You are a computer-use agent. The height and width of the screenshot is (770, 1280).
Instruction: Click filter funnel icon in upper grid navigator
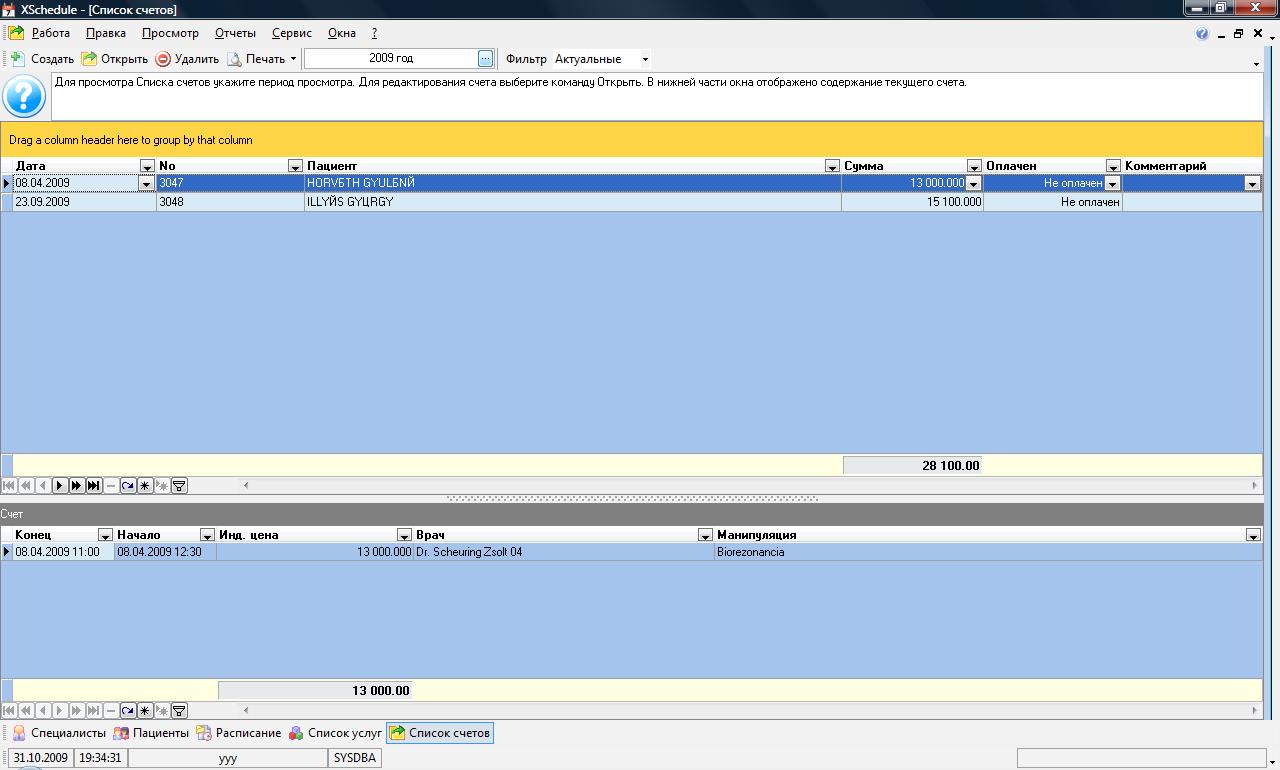(x=179, y=486)
